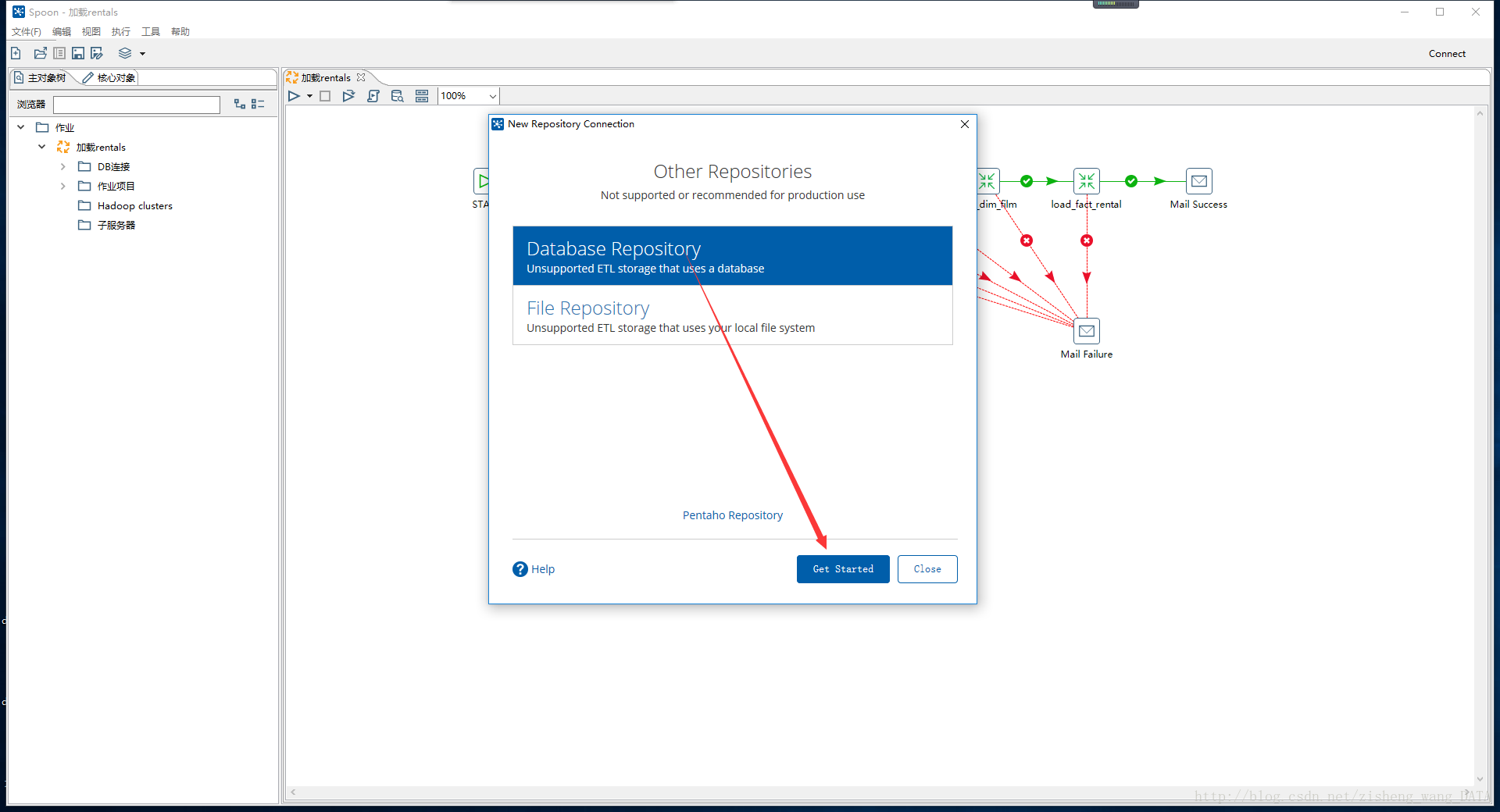The height and width of the screenshot is (812, 1500).
Task: Expand all tree nodes icon
Action: click(240, 104)
